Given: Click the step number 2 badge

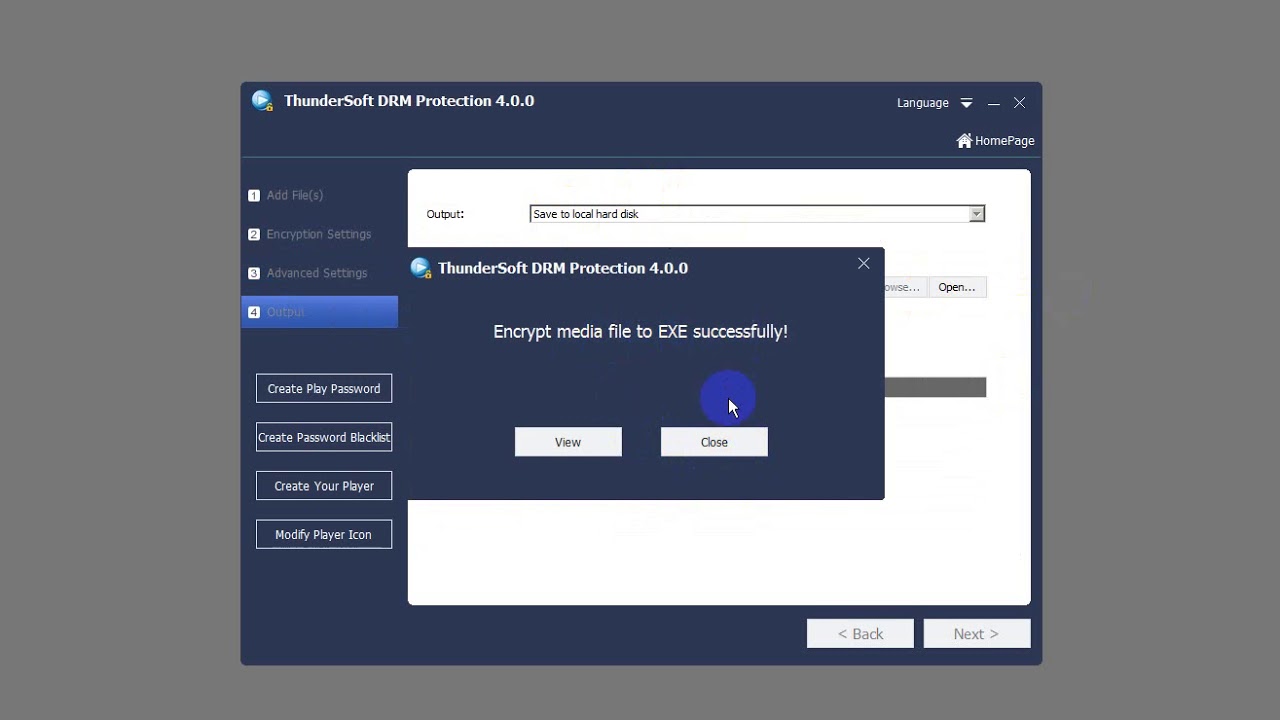Looking at the screenshot, I should pos(254,235).
